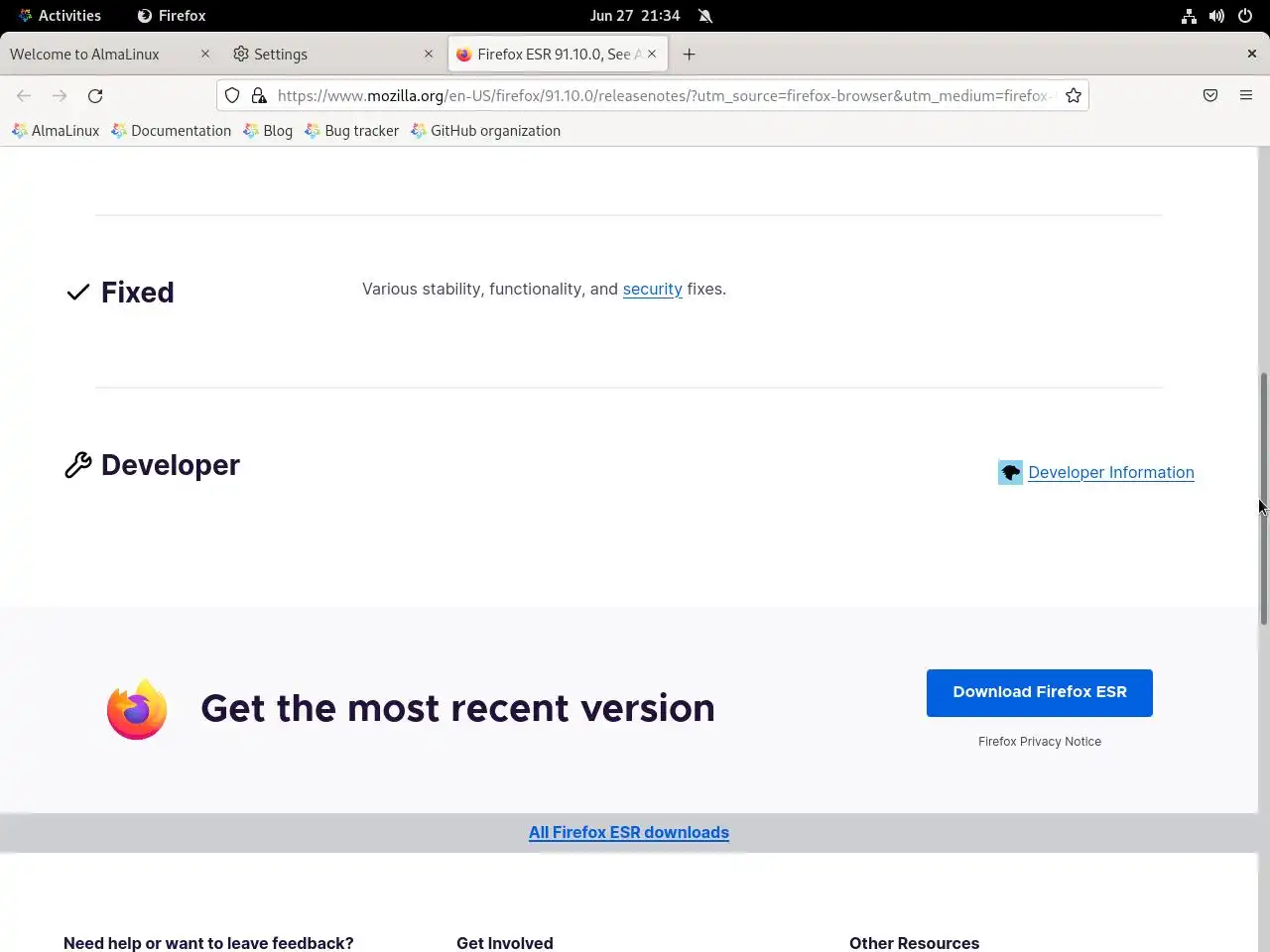Viewport: 1270px width, 952px height.
Task: Save page to Pocket
Action: coord(1210,95)
